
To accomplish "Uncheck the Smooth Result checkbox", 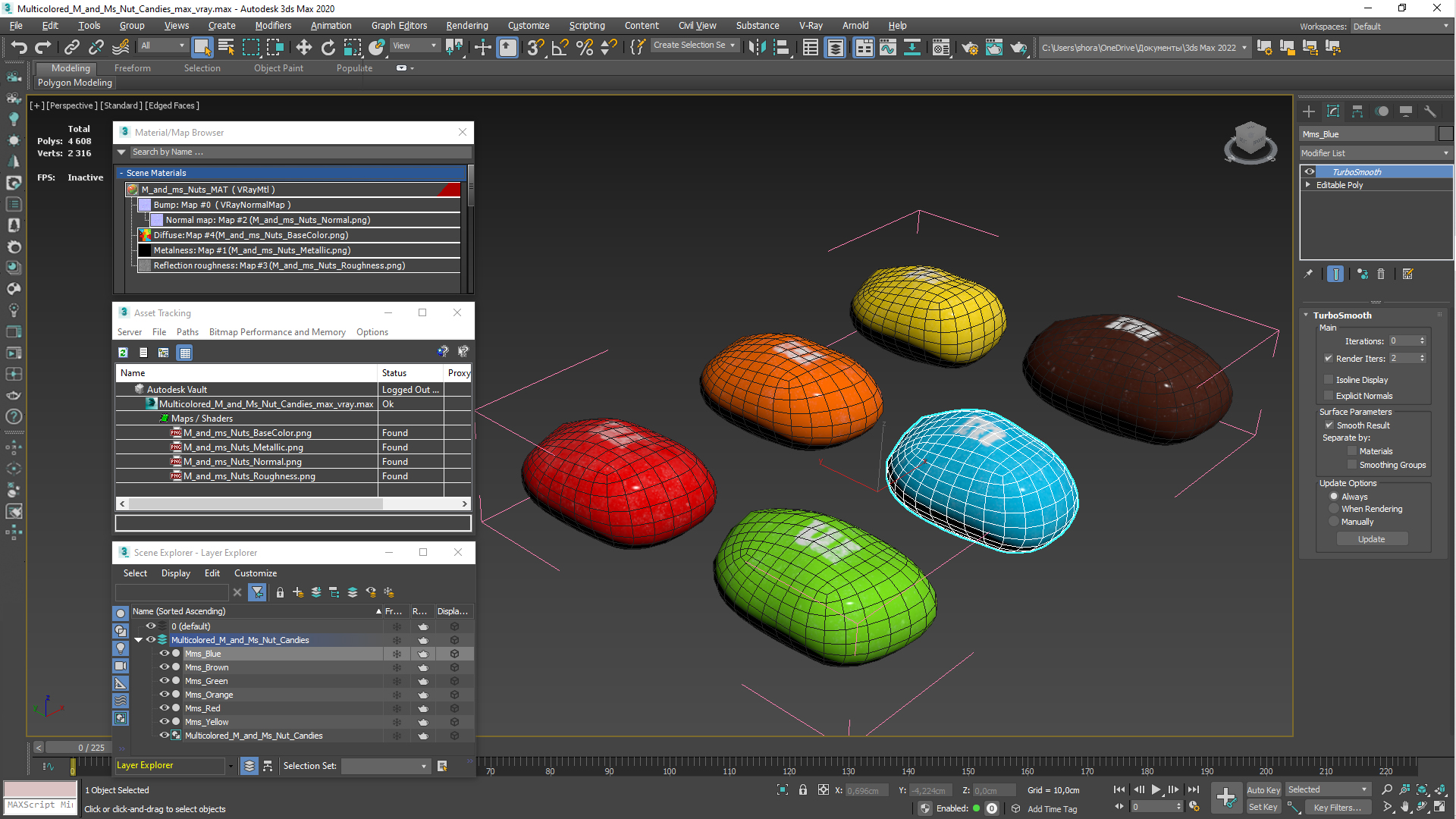I will [x=1329, y=425].
